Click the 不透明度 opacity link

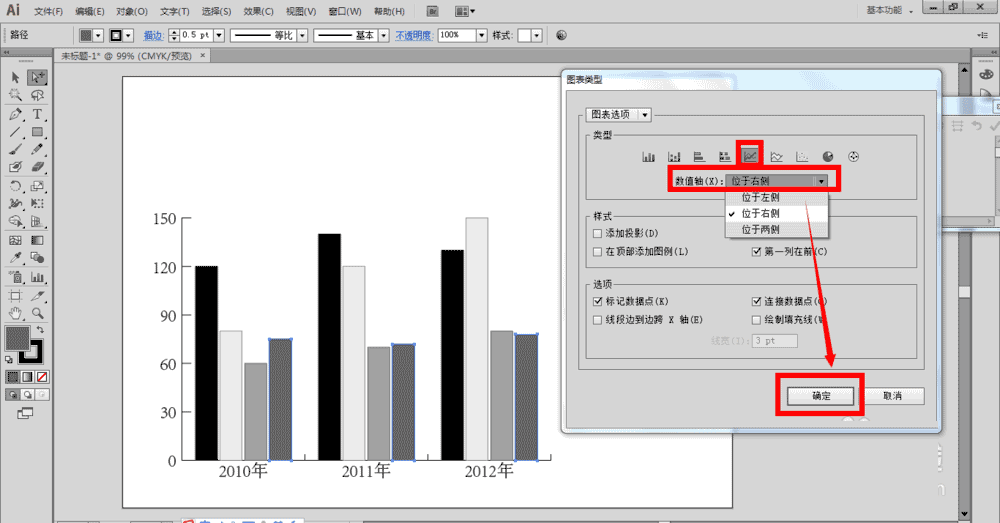[413, 36]
